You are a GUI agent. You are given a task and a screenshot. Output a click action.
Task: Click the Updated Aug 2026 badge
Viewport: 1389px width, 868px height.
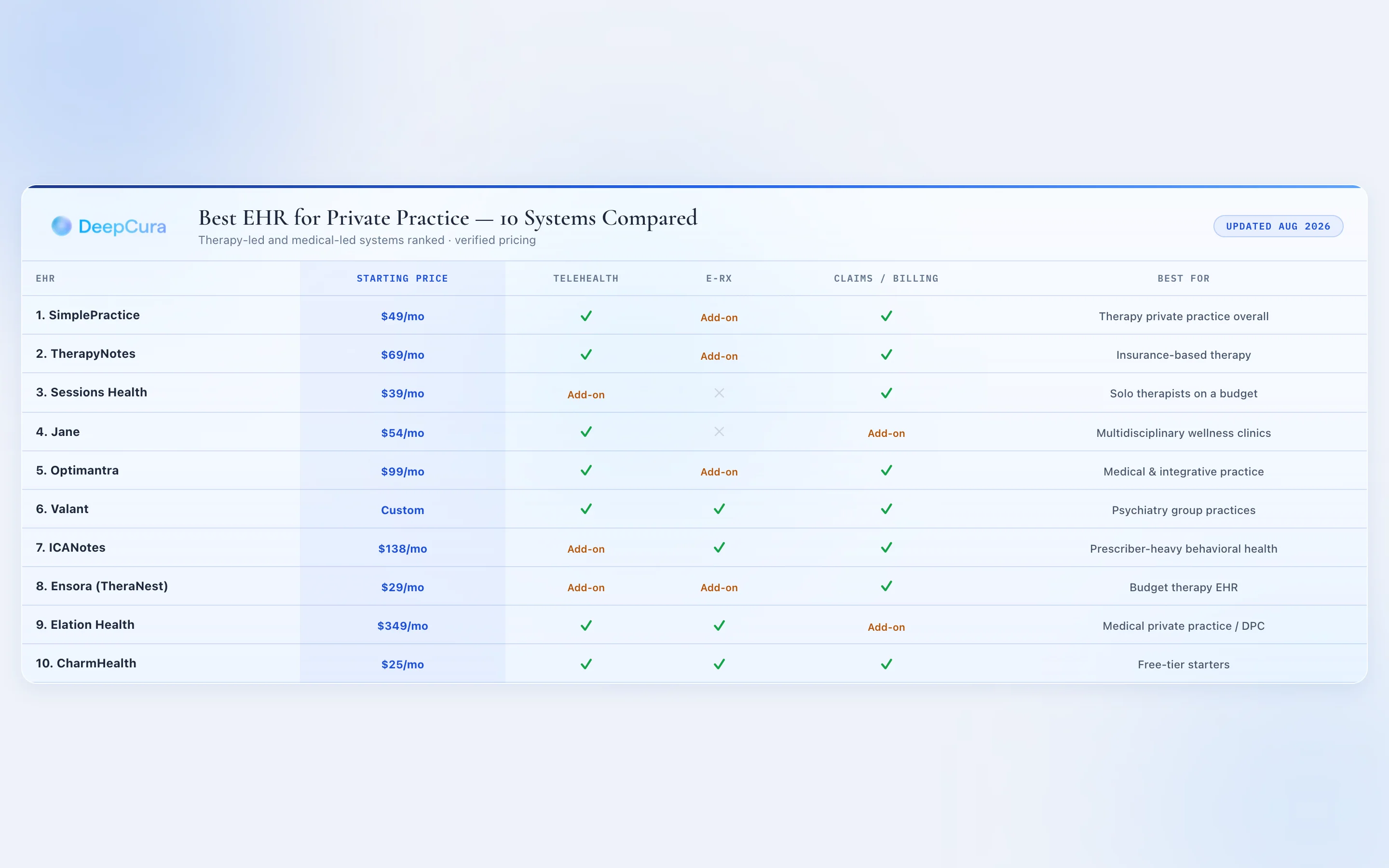coord(1278,226)
